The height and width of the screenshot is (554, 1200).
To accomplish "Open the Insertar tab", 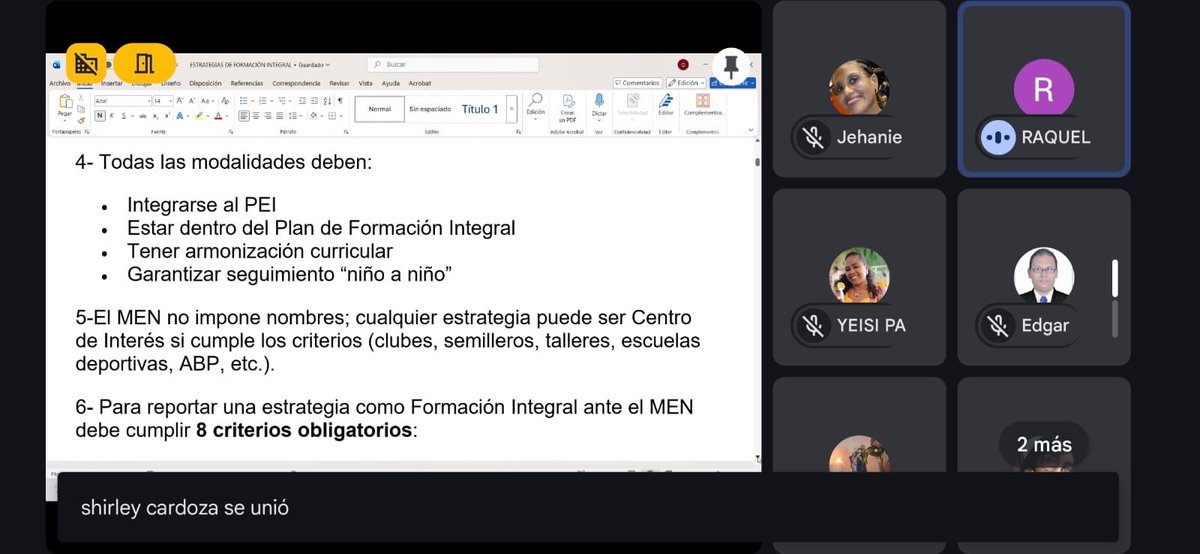I will click(111, 83).
